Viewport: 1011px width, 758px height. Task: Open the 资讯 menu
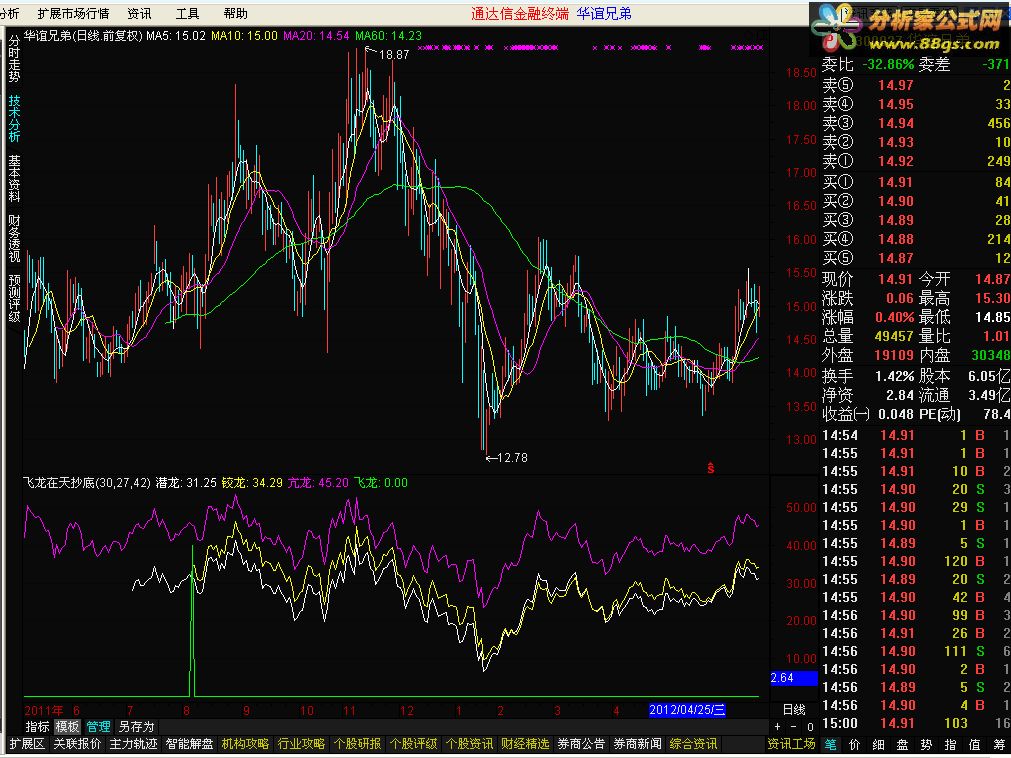click(139, 14)
